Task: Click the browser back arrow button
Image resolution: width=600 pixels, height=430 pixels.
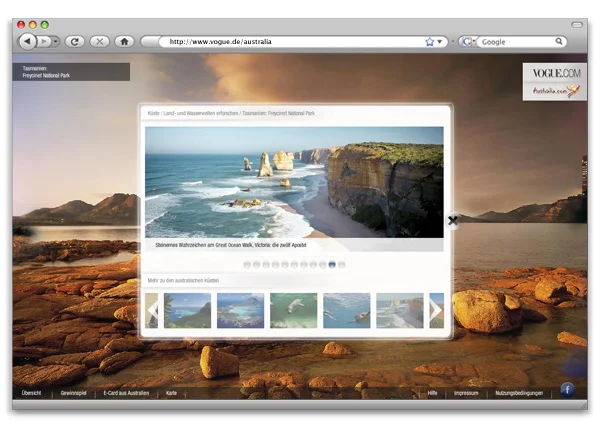Action: [27, 41]
